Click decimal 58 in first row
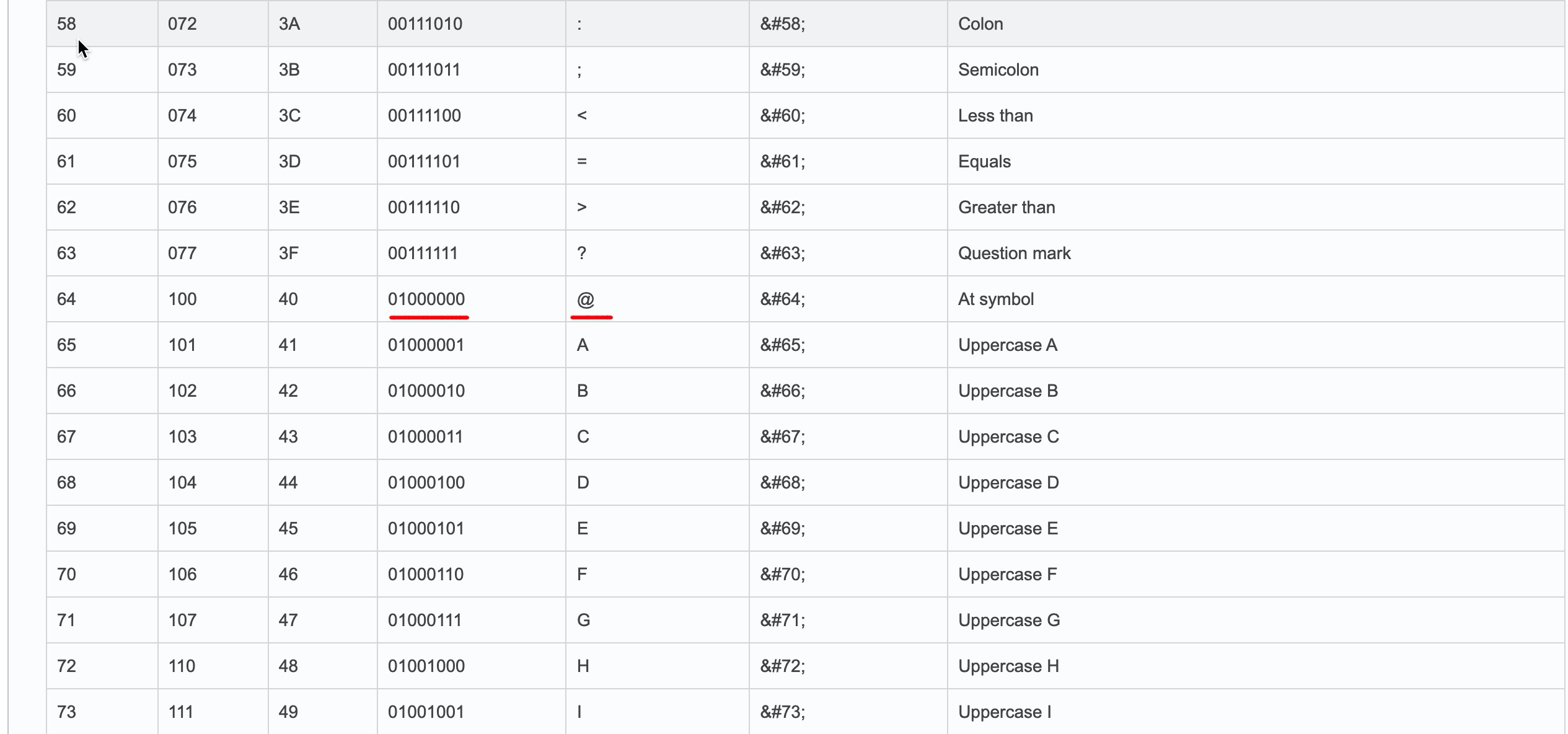The width and height of the screenshot is (1568, 734). pos(66,24)
